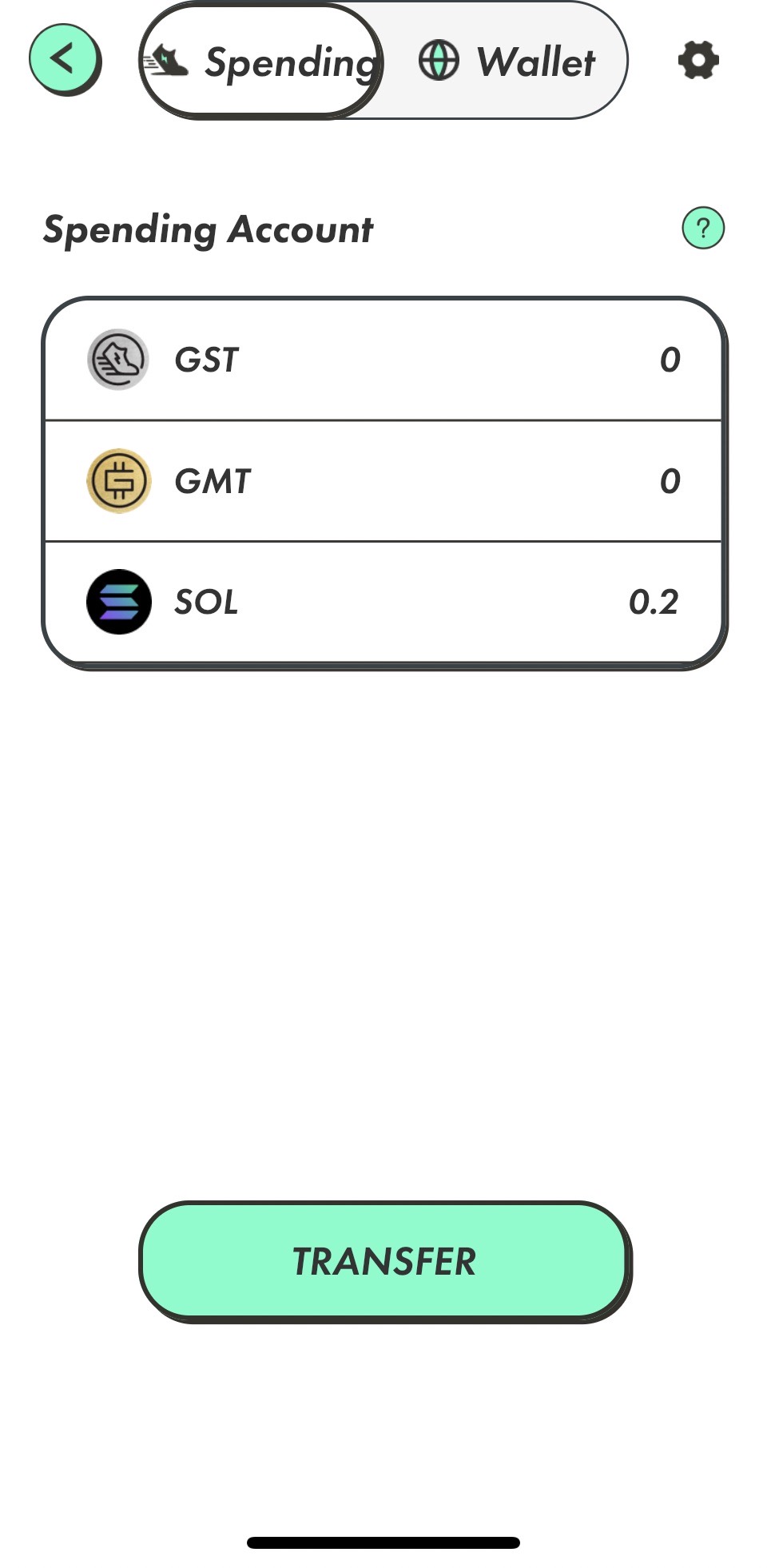The height and width of the screenshot is (1568, 767).
Task: Switch to the Wallet tab
Action: 507,61
